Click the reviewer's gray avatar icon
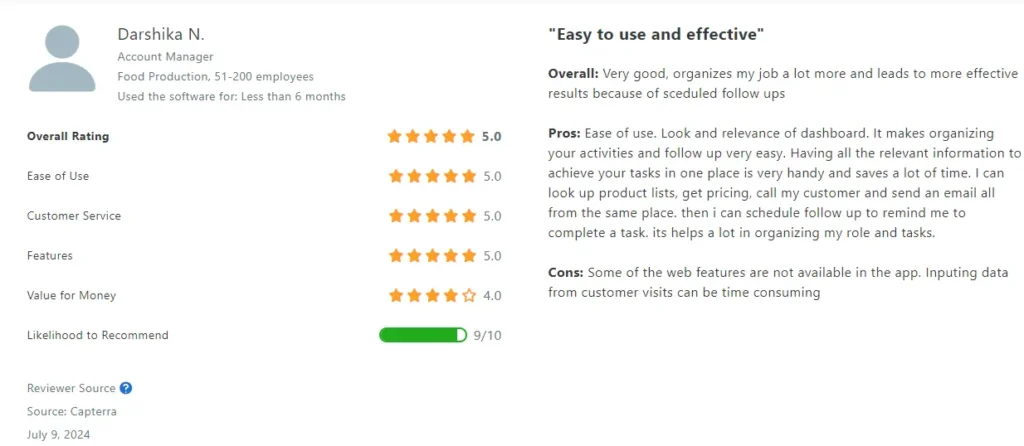The height and width of the screenshot is (446, 1024). [62, 59]
